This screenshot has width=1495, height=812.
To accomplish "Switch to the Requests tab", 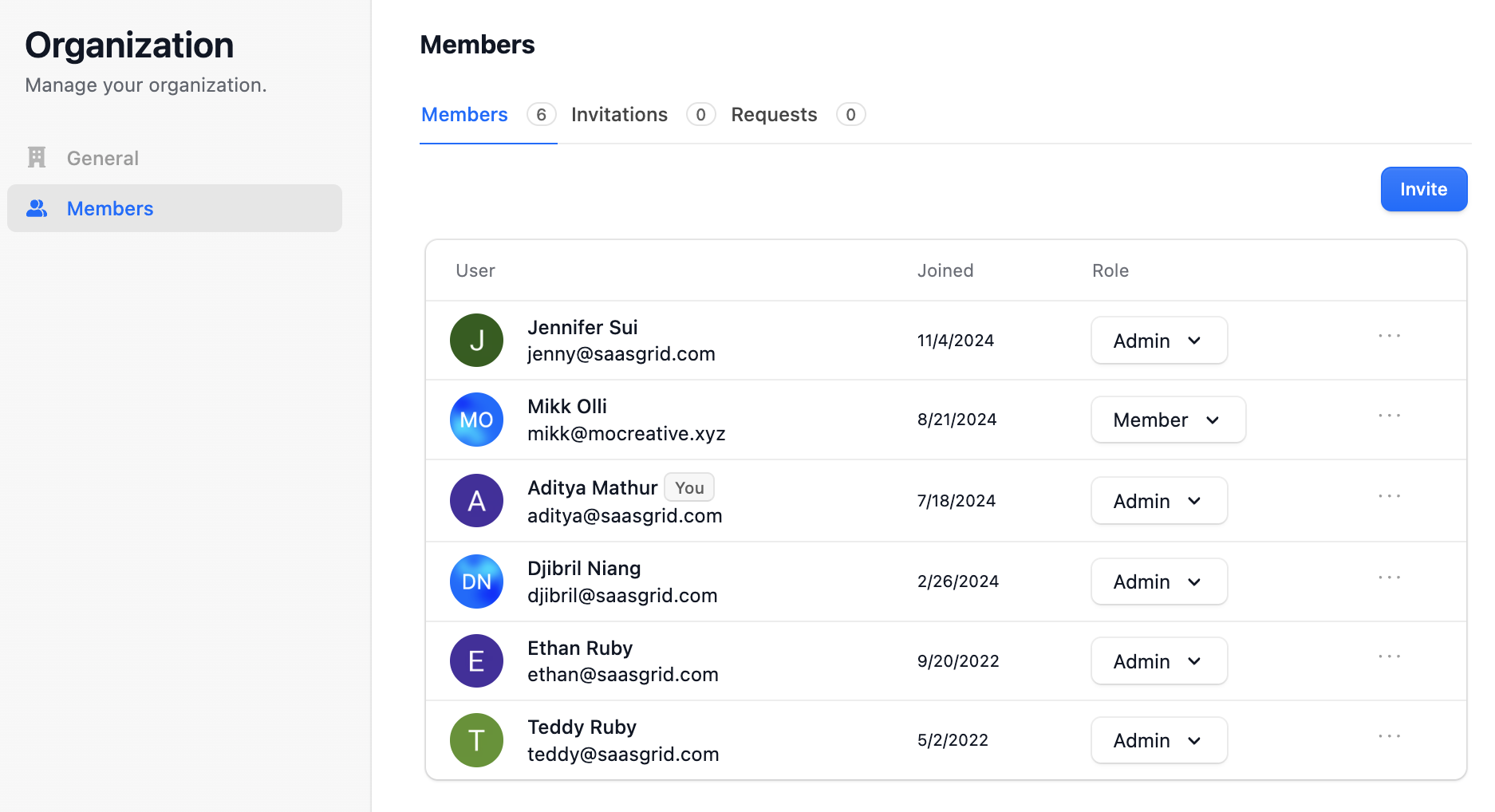I will (x=774, y=115).
